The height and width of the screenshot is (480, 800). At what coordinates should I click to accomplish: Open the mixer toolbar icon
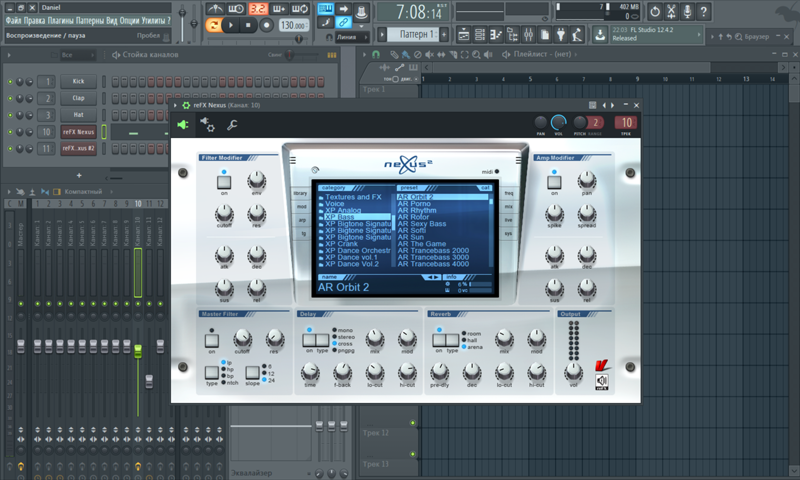[529, 35]
